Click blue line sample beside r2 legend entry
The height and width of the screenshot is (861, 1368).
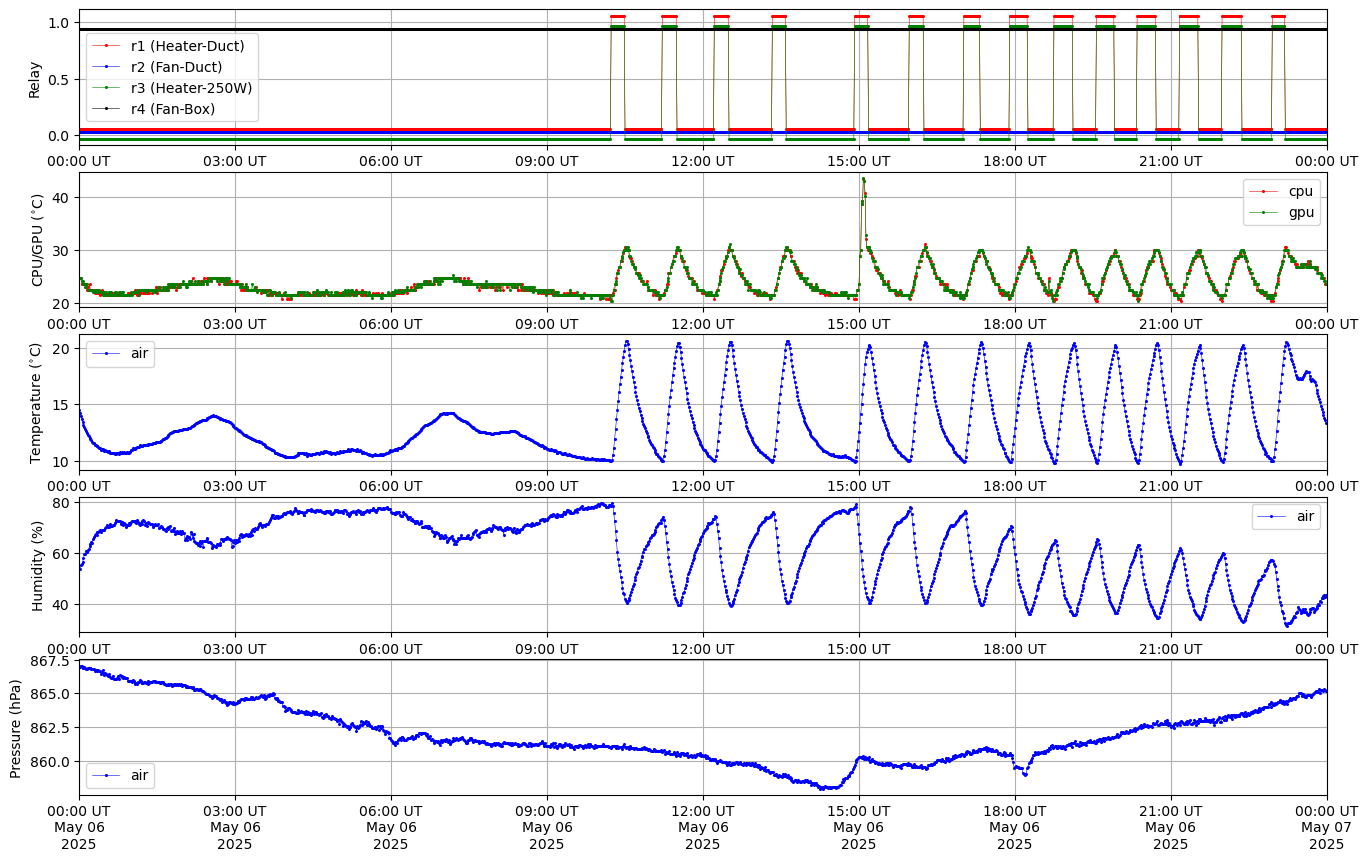[x=107, y=67]
